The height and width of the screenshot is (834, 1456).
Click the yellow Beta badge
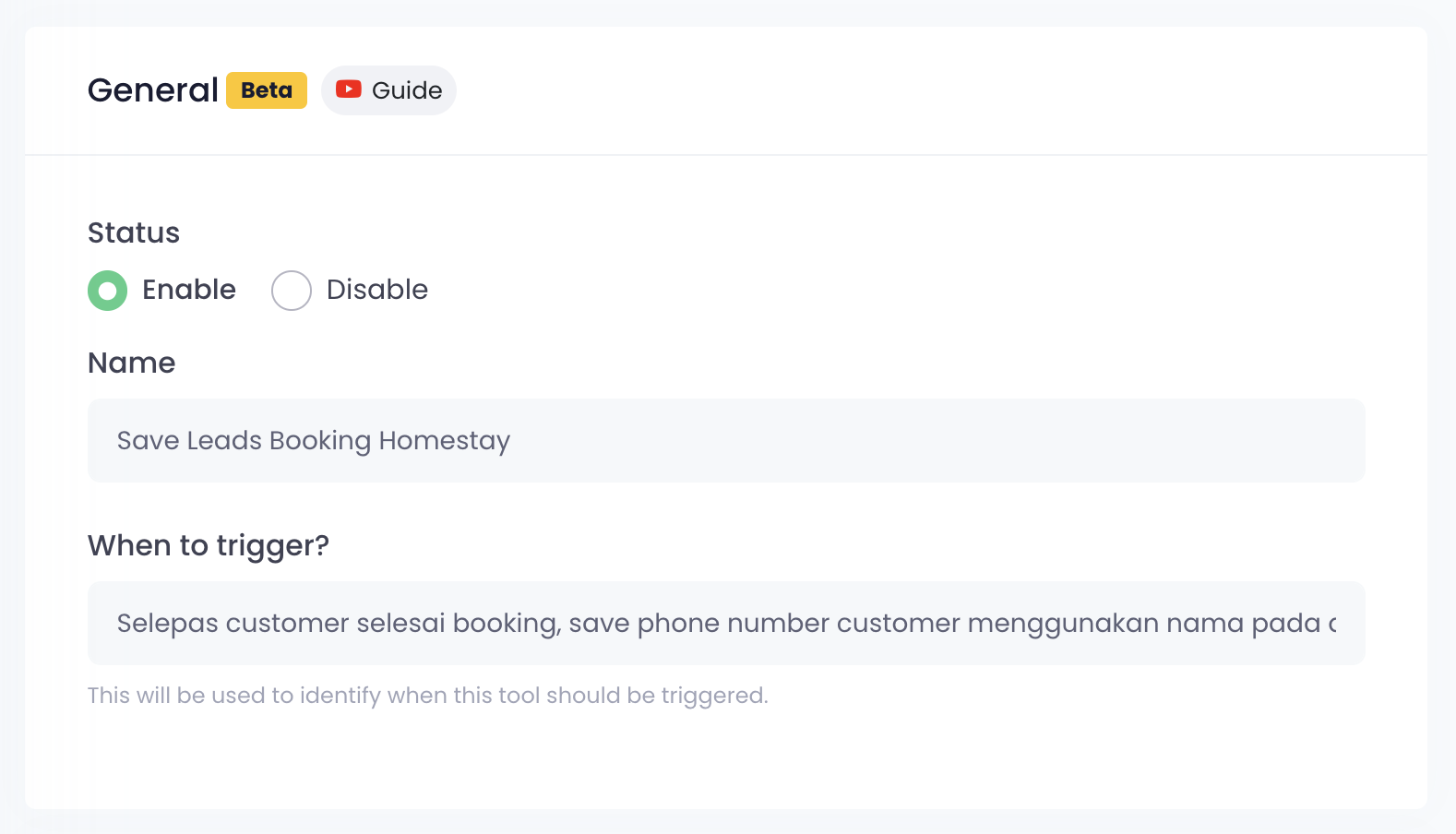tap(267, 90)
